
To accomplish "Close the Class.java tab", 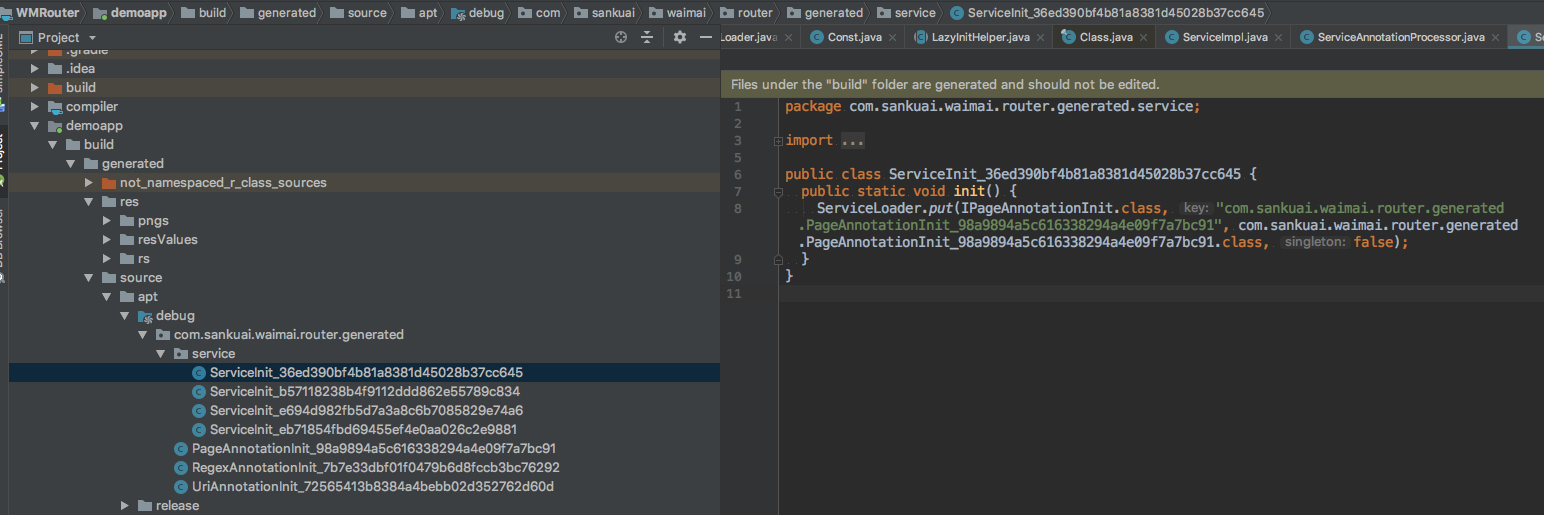I will 1145,37.
